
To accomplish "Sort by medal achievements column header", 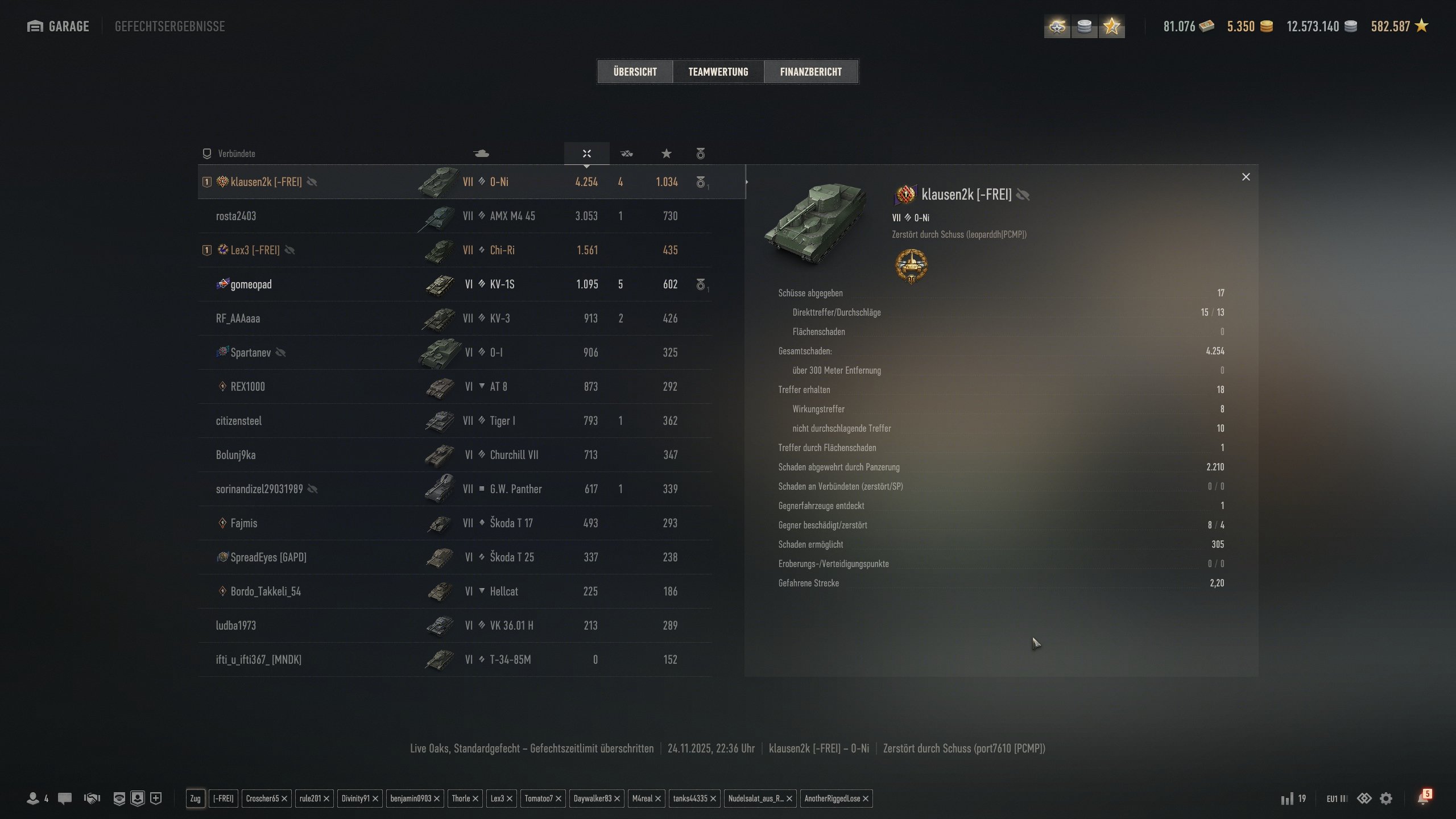I will (x=700, y=154).
